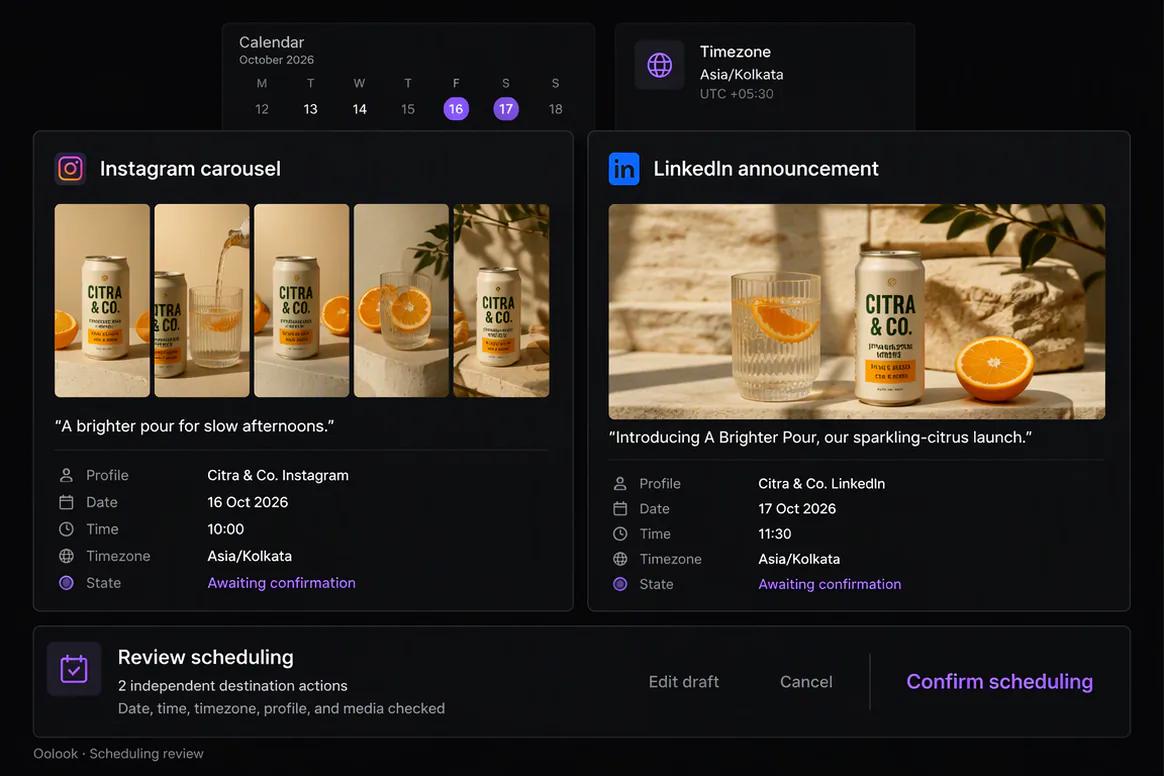1164x776 pixels.
Task: Click the Cancel button
Action: tap(806, 682)
